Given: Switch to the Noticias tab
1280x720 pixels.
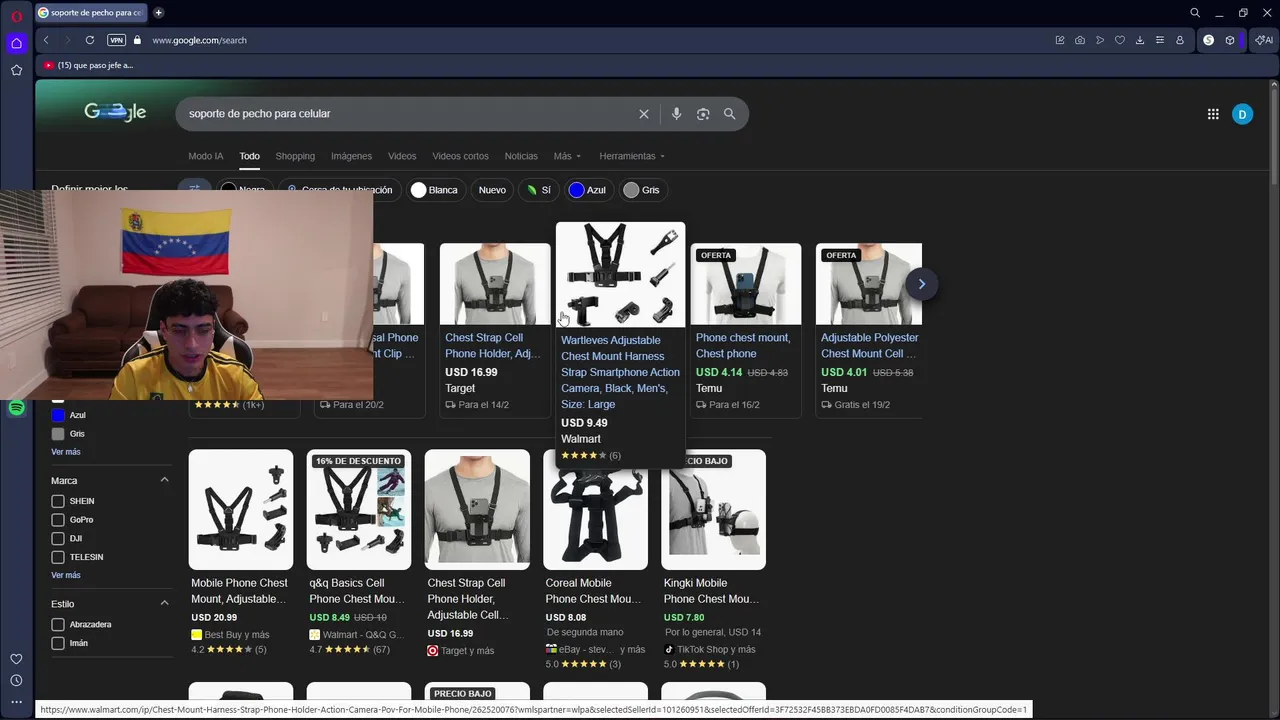Looking at the screenshot, I should coord(521,156).
